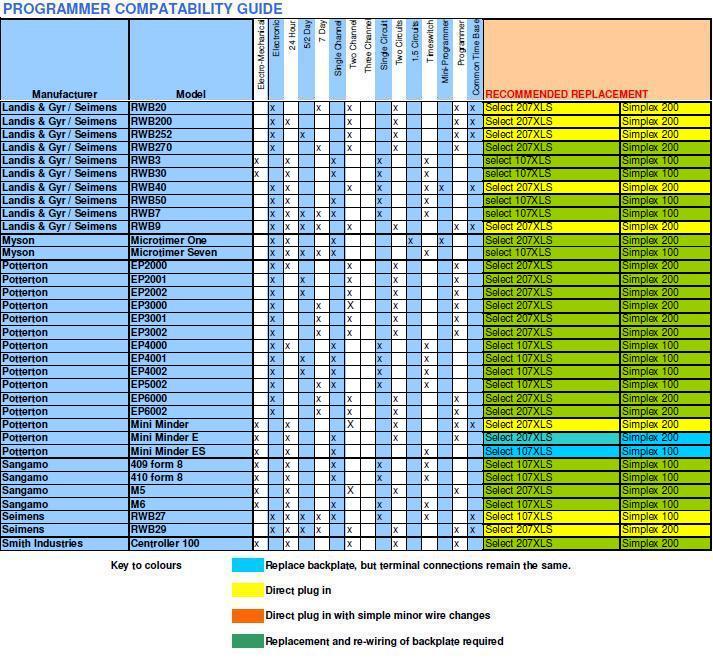This screenshot has width=713, height=664.
Task: Select the RWB252 model cell
Action: [151, 134]
